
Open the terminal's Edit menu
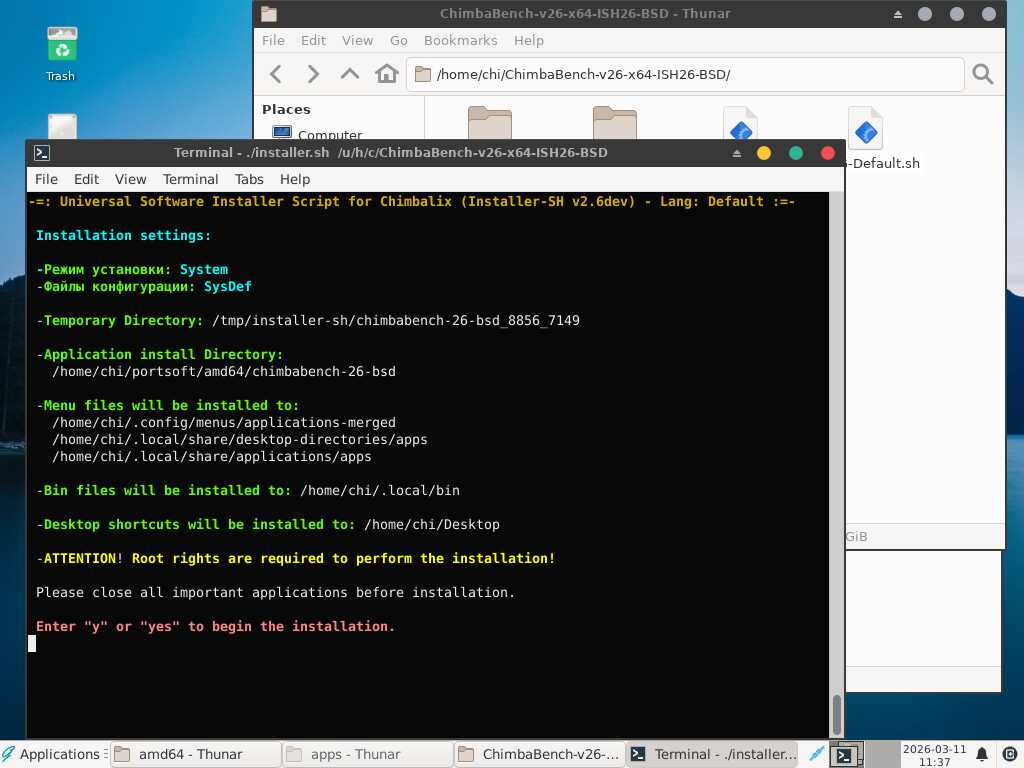click(x=86, y=179)
